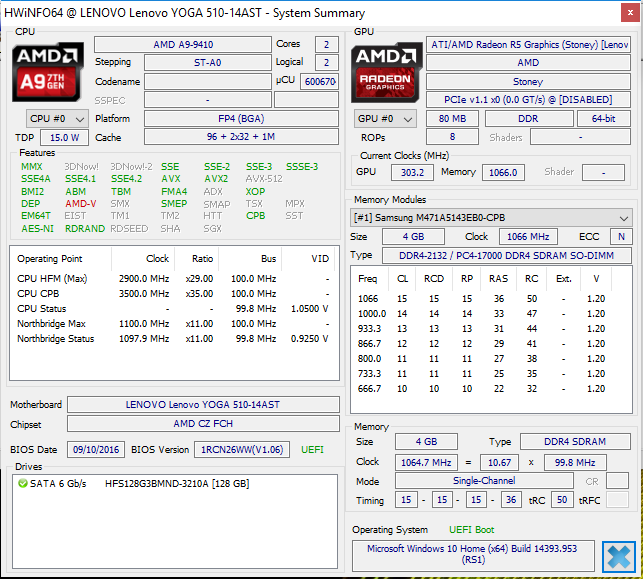
Task: Click the AMD A9 7th Gen CPU logo
Action: pyautogui.click(x=48, y=72)
